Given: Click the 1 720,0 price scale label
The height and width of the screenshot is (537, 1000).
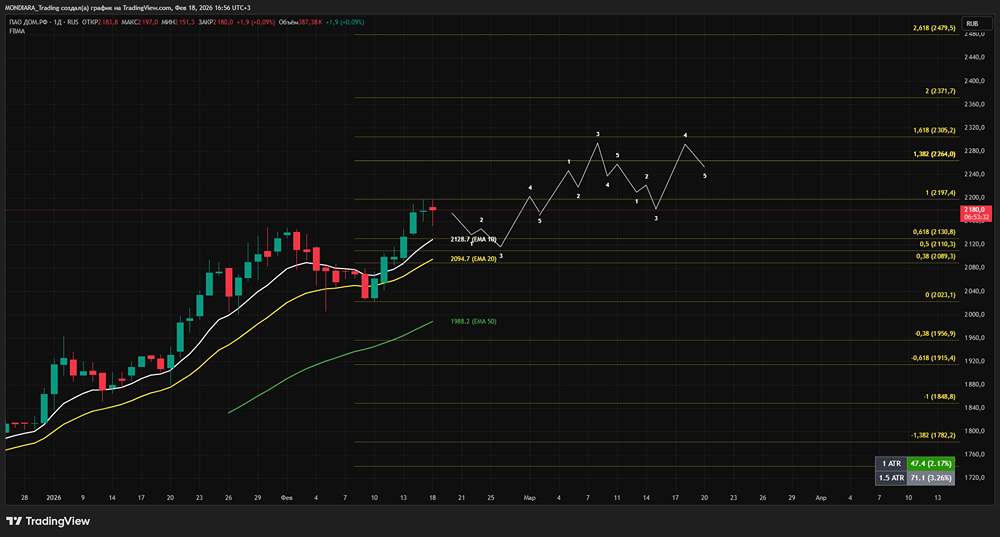Looking at the screenshot, I should [x=974, y=478].
